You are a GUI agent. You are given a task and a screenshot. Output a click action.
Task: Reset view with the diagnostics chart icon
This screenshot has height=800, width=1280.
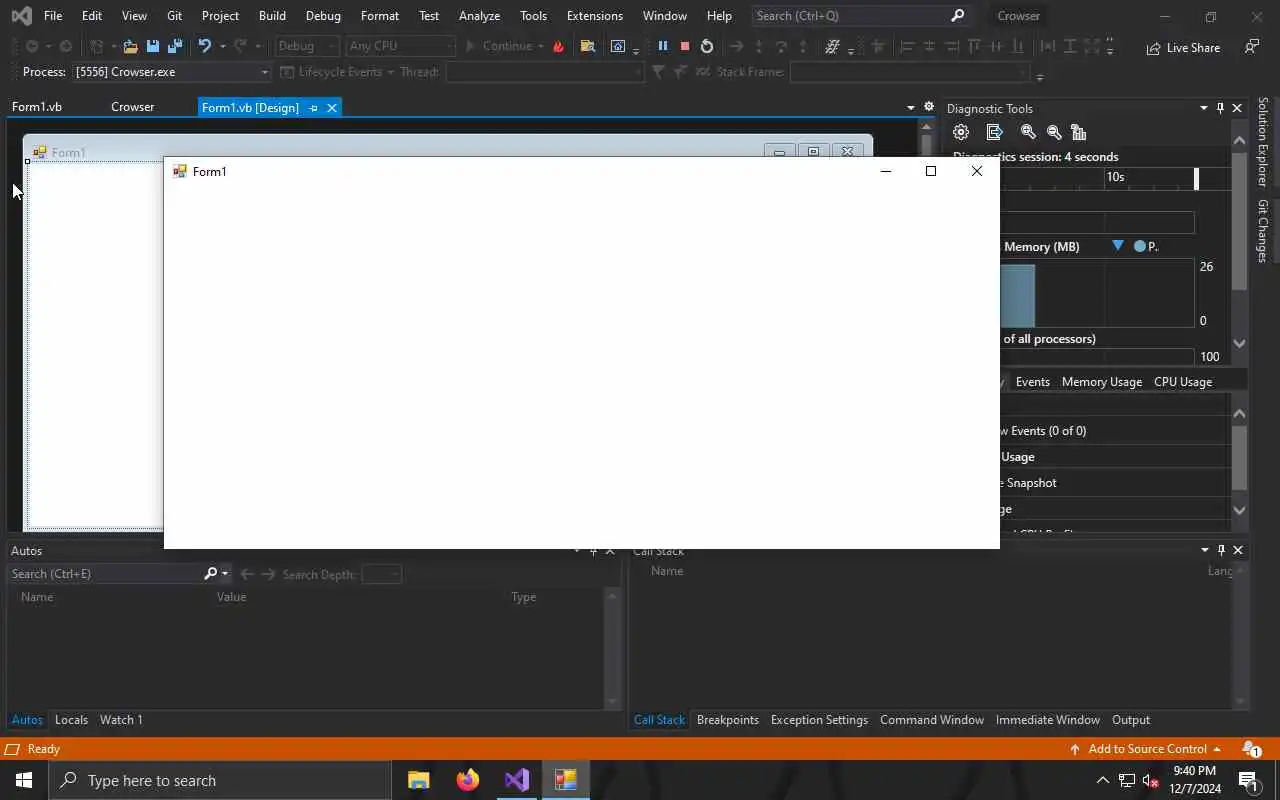[x=1078, y=132]
